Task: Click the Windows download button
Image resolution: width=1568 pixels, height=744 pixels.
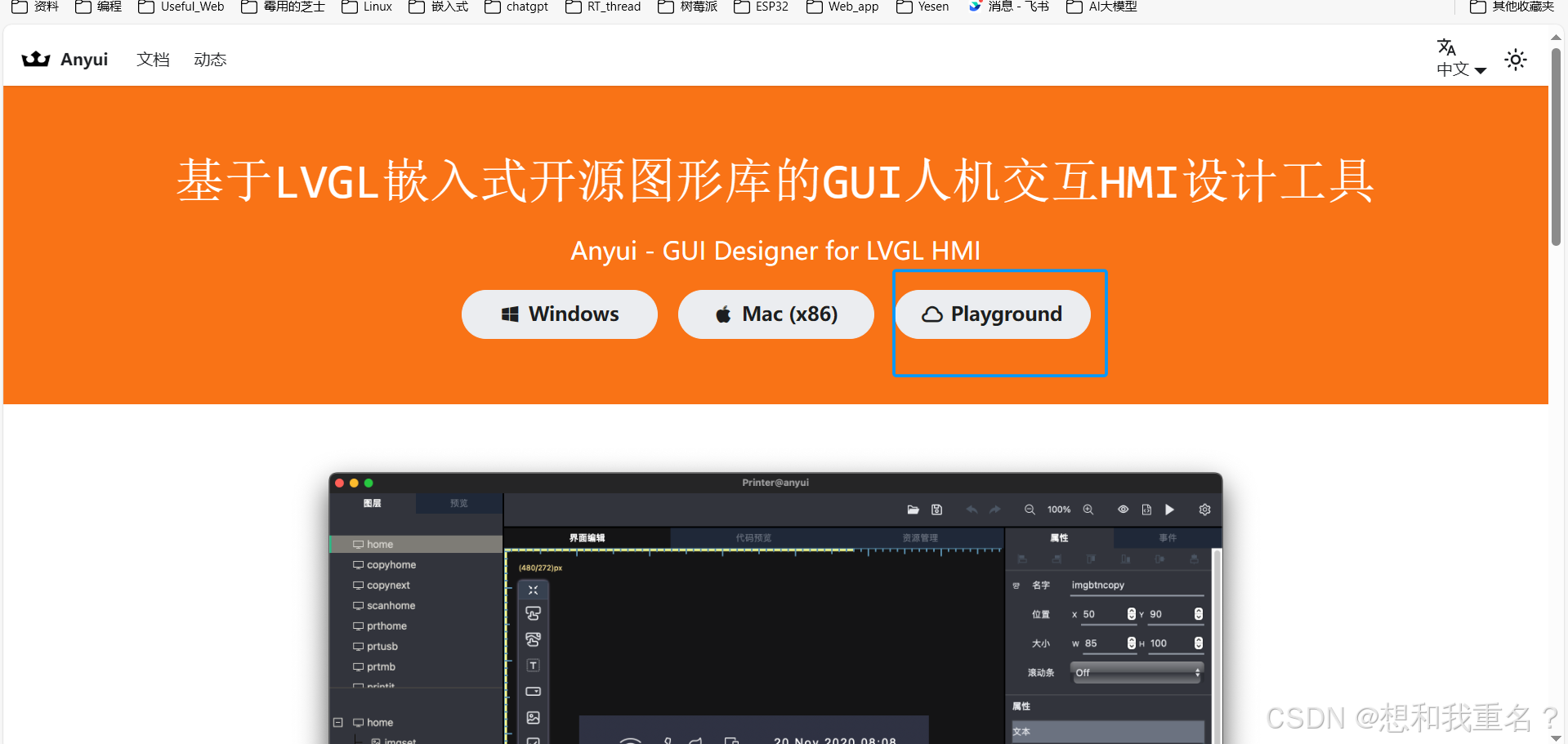Action: (x=559, y=314)
